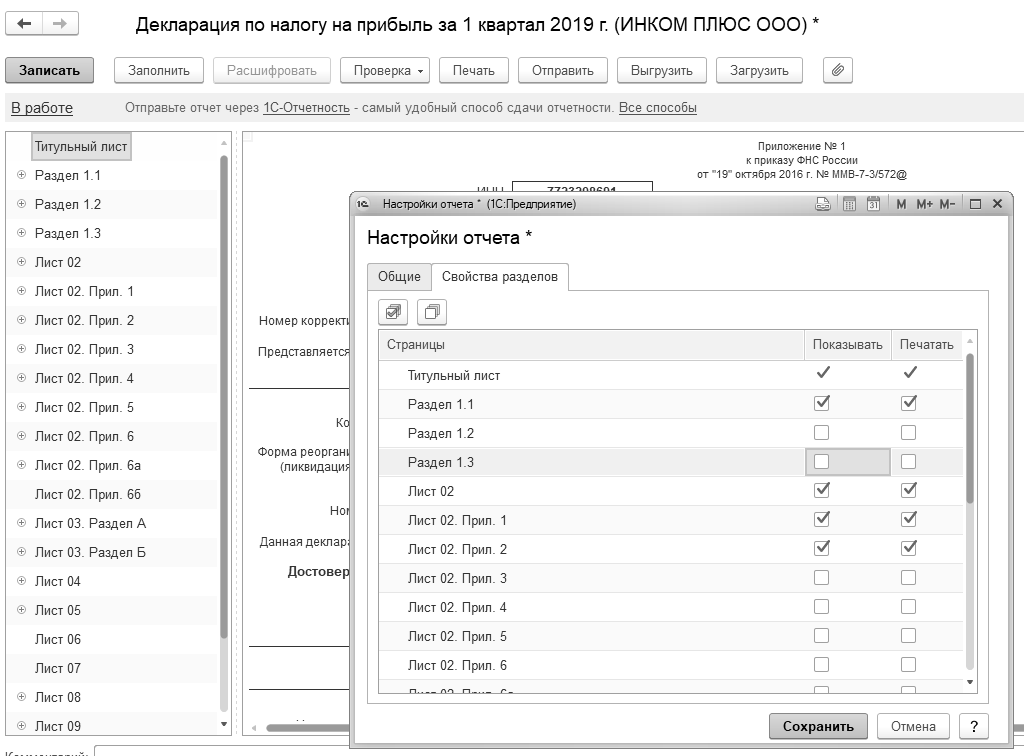This screenshot has height=756, width=1024.
Task: Open the help question mark button
Action: [974, 726]
